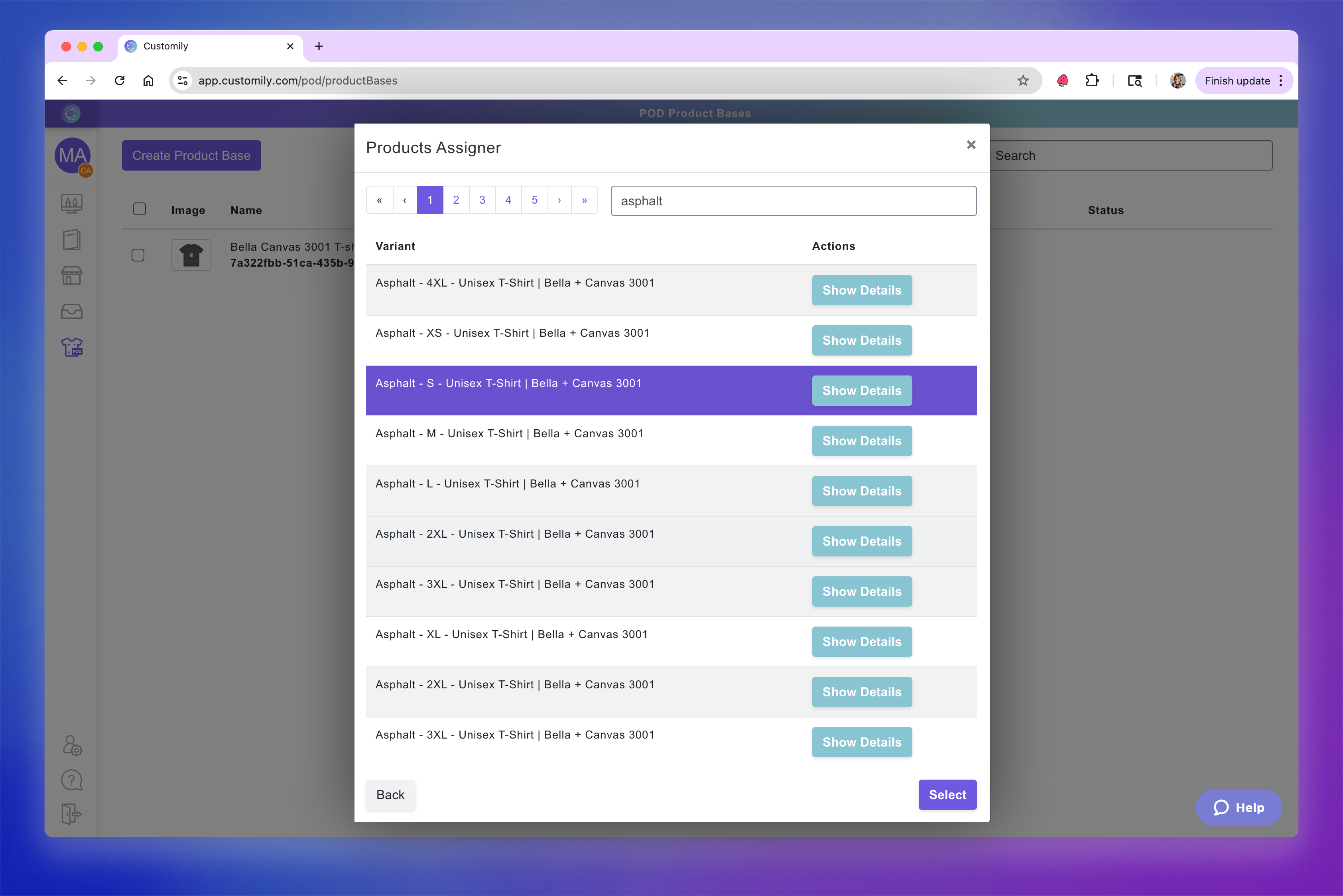Click the store icon in sidebar

(71, 275)
